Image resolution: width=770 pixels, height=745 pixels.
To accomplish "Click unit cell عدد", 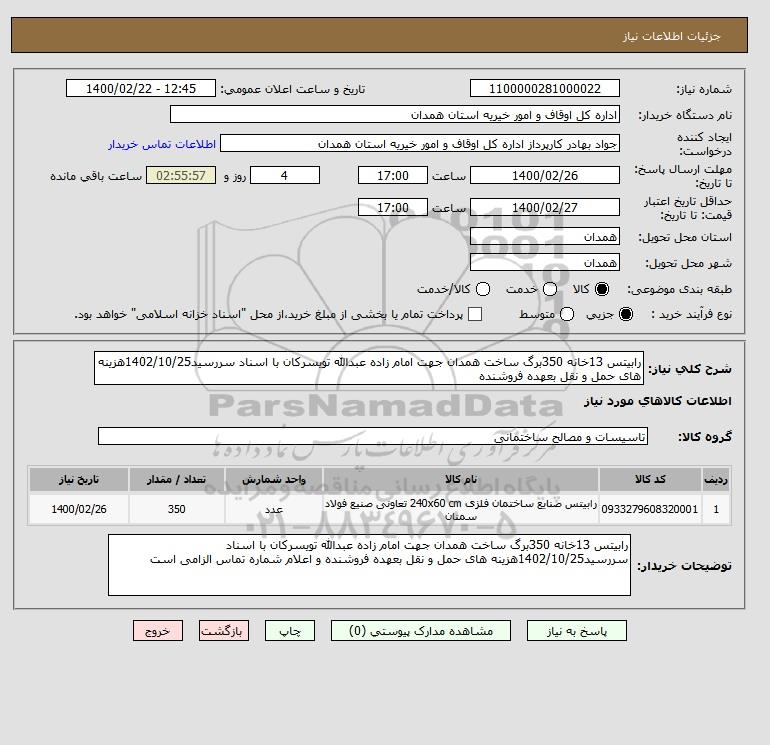I will click(274, 509).
